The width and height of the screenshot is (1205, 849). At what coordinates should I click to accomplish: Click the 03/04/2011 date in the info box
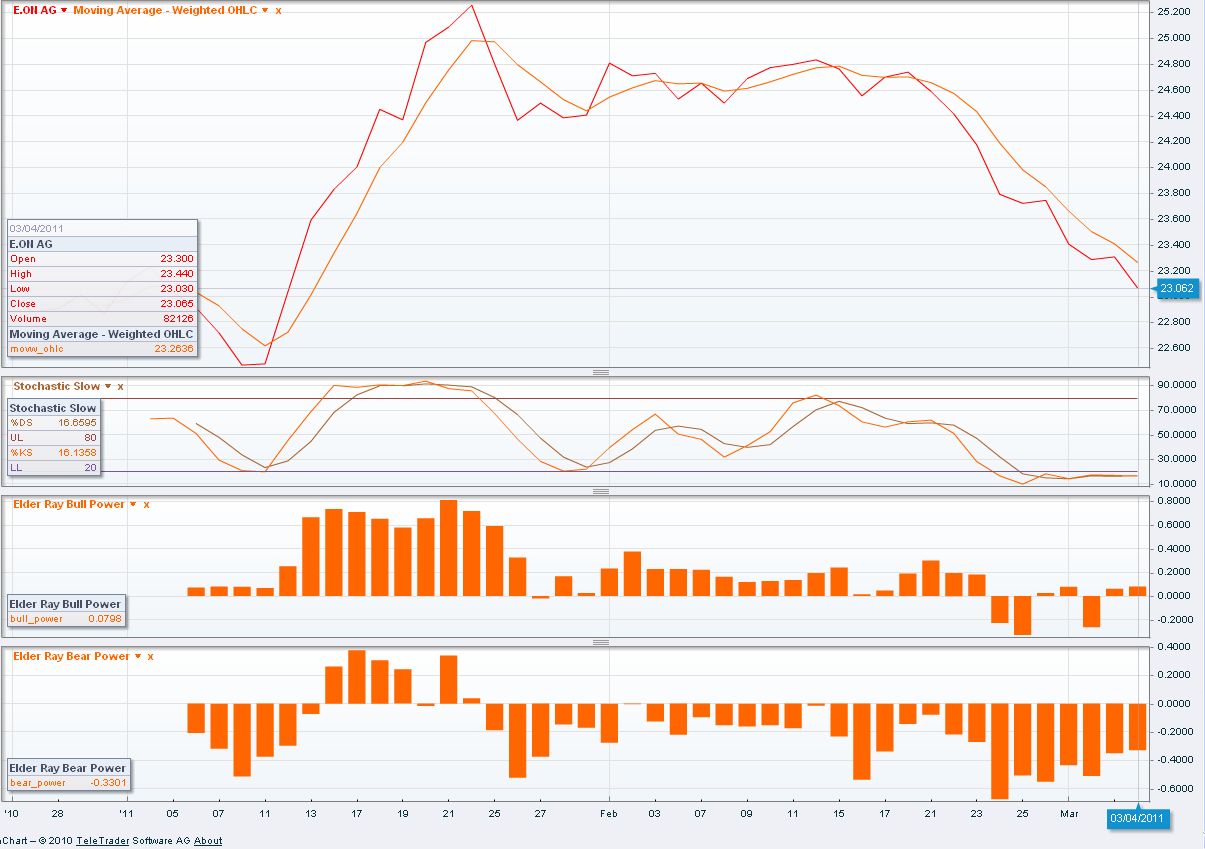[x=36, y=228]
